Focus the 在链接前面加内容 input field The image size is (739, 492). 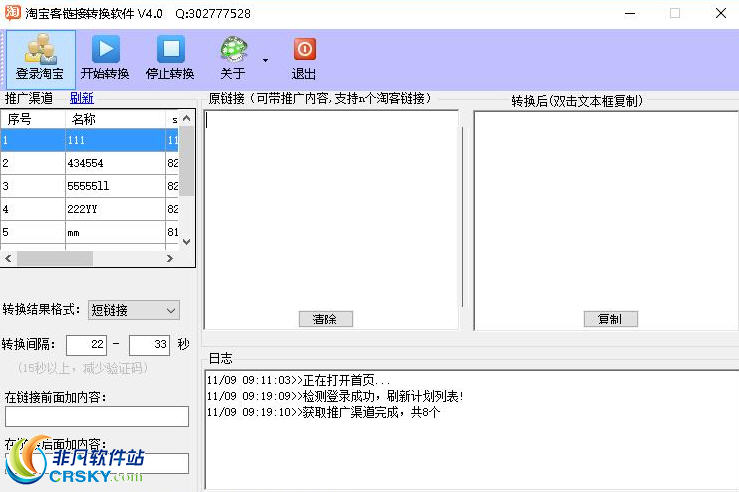click(x=97, y=417)
